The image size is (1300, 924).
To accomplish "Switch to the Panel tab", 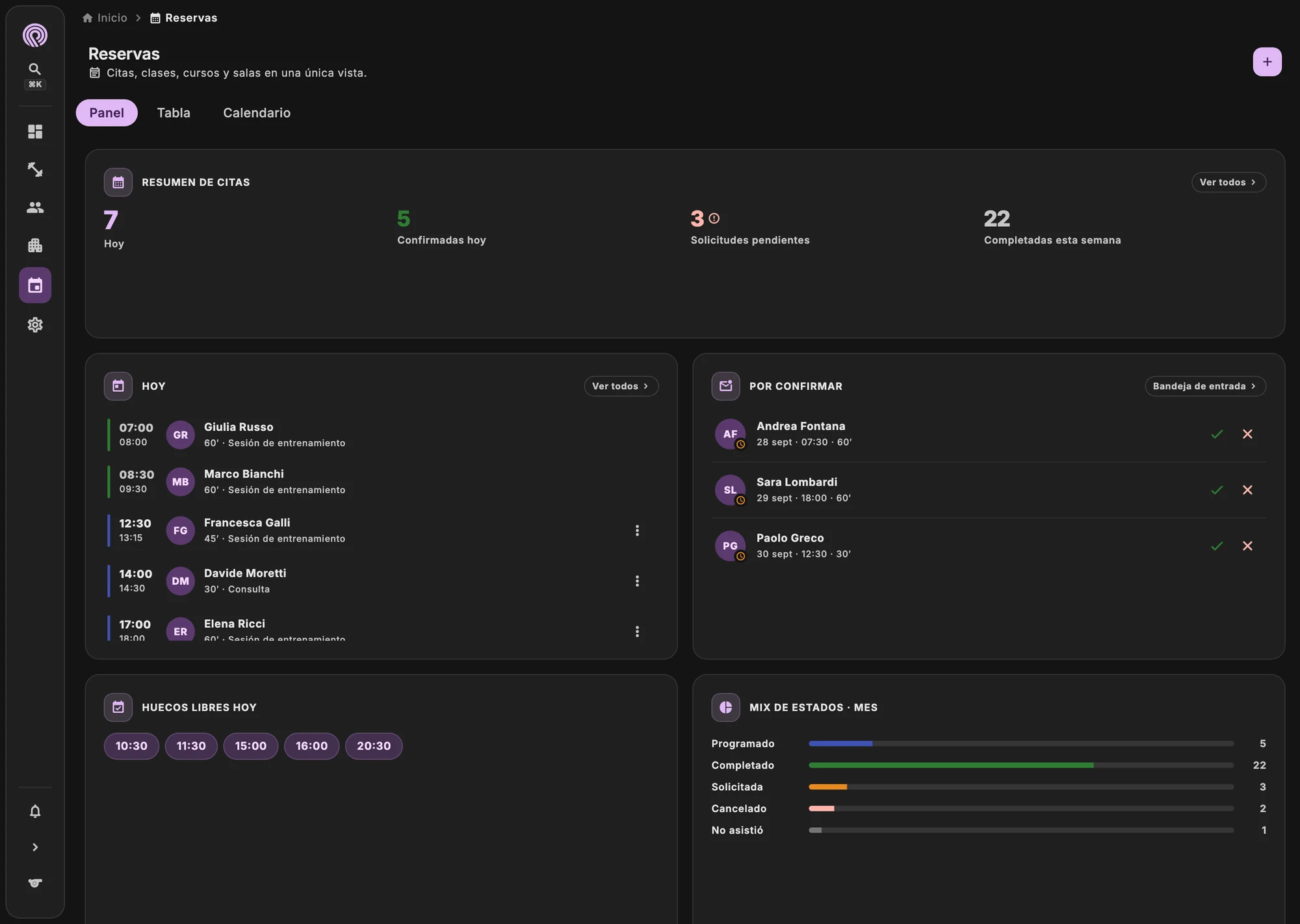I will click(x=107, y=113).
